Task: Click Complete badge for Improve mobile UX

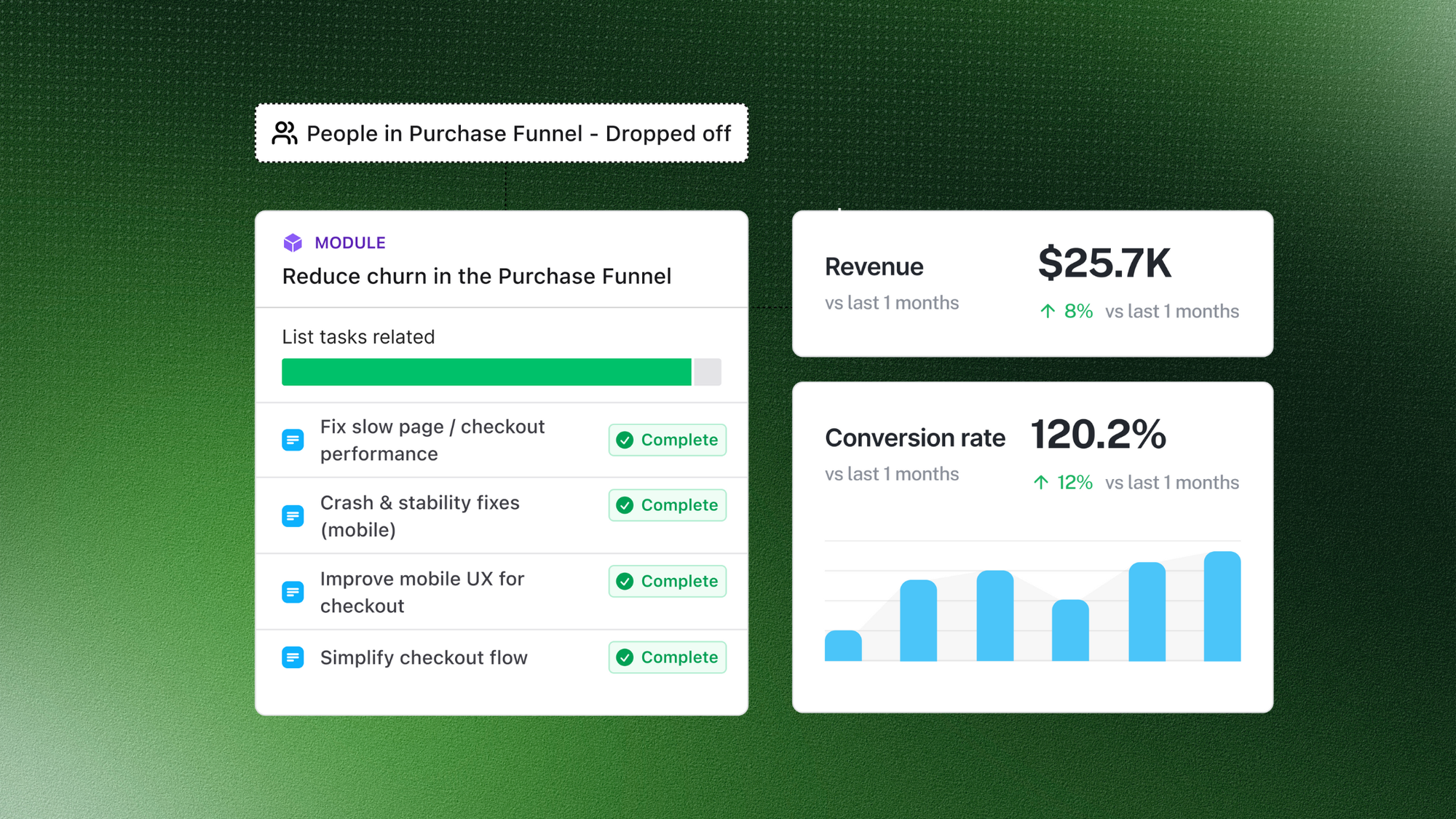Action: coord(668,581)
